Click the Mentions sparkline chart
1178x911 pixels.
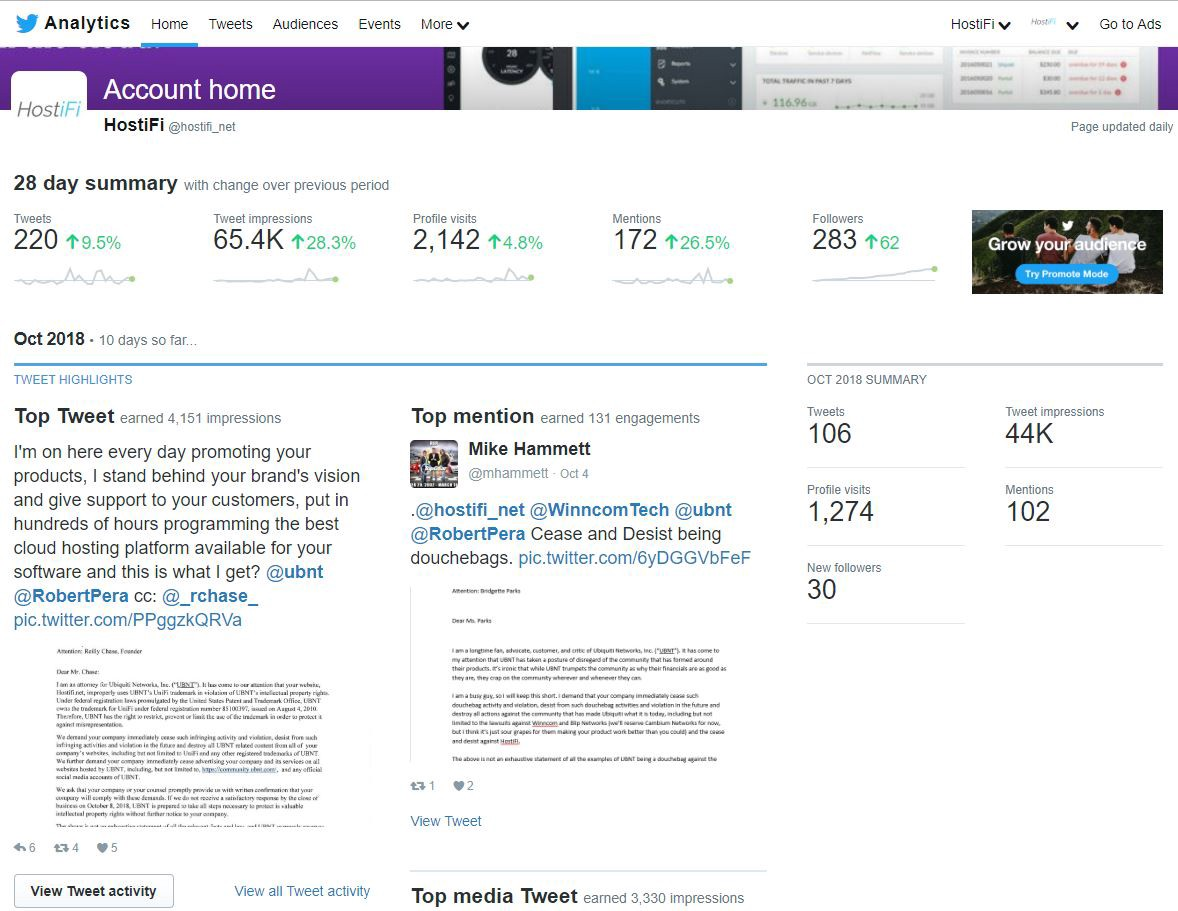point(672,276)
